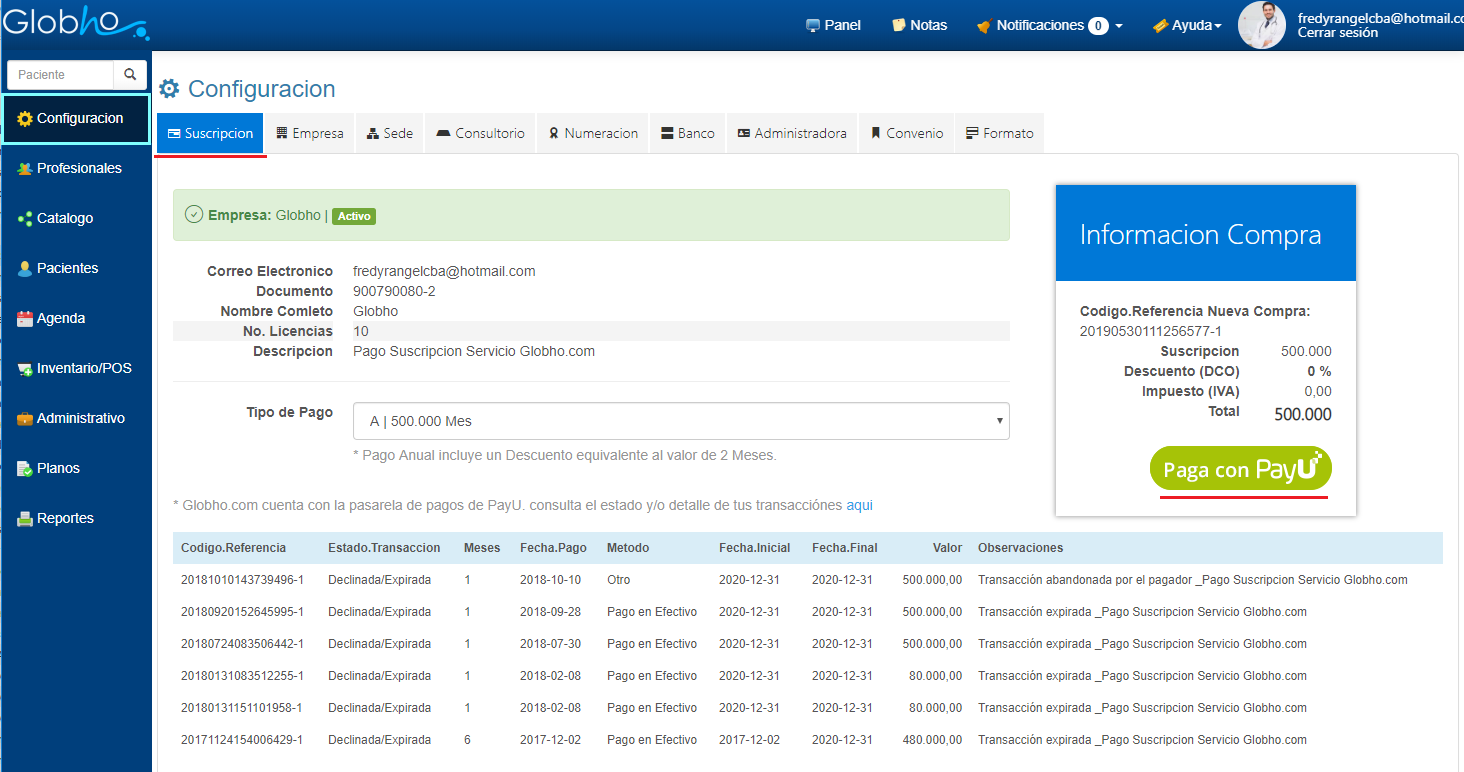The height and width of the screenshot is (772, 1464).
Task: Switch to the Empresa tab
Action: 310,133
